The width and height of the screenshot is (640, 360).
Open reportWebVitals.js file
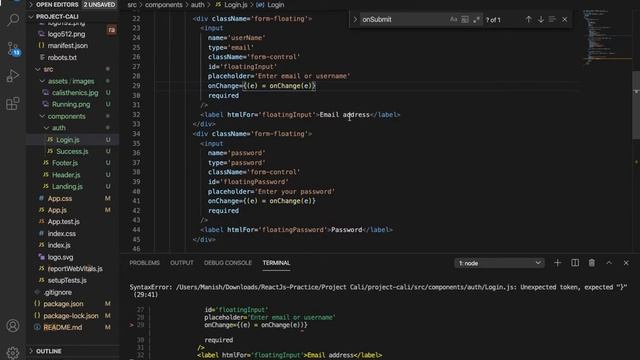tap(73, 269)
